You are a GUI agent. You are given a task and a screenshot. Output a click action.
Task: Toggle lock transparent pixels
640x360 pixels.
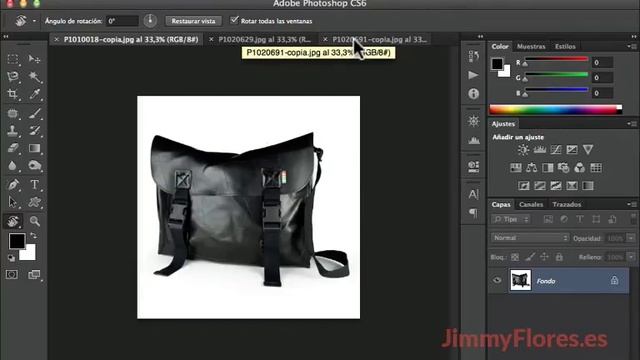515,257
